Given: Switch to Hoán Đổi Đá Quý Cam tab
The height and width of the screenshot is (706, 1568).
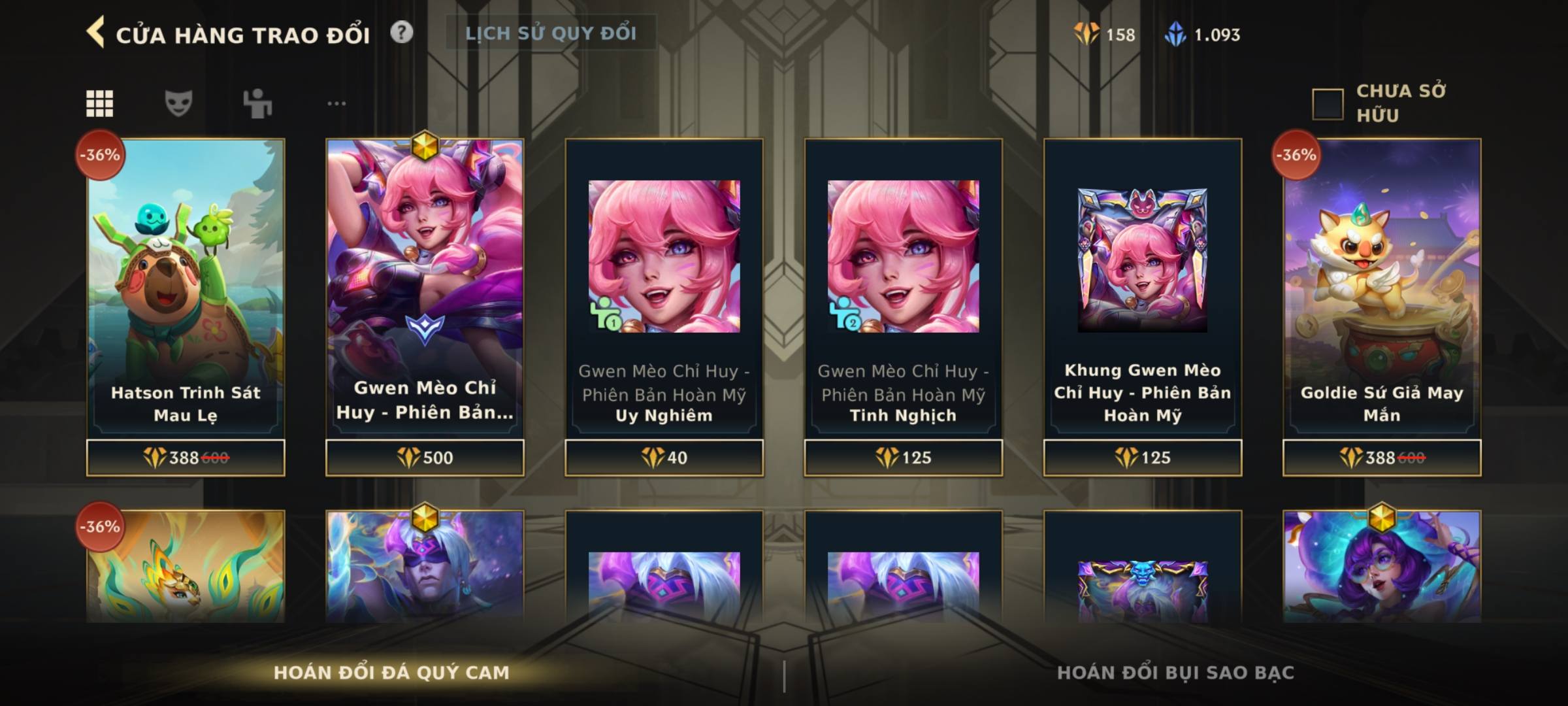Looking at the screenshot, I should 391,672.
